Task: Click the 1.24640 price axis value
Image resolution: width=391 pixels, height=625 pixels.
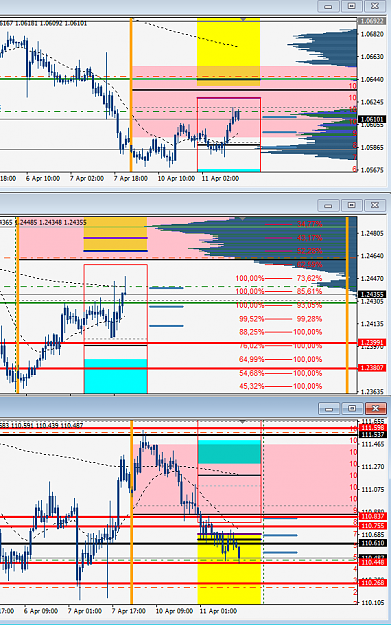Action: point(372,256)
